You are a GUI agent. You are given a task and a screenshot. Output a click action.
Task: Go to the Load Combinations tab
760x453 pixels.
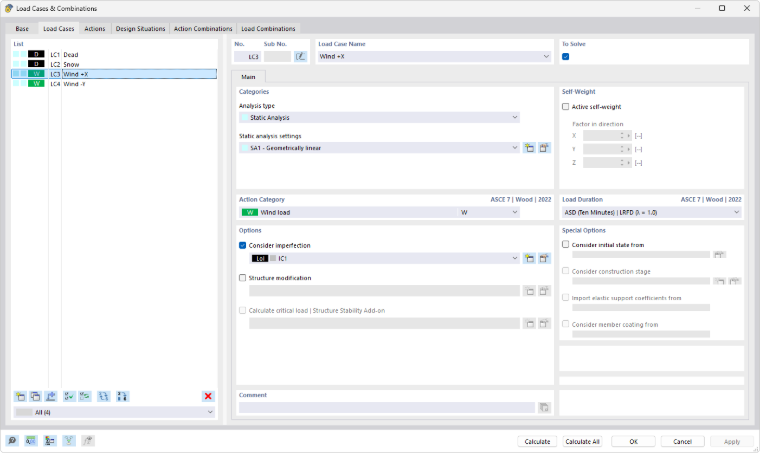(x=268, y=29)
